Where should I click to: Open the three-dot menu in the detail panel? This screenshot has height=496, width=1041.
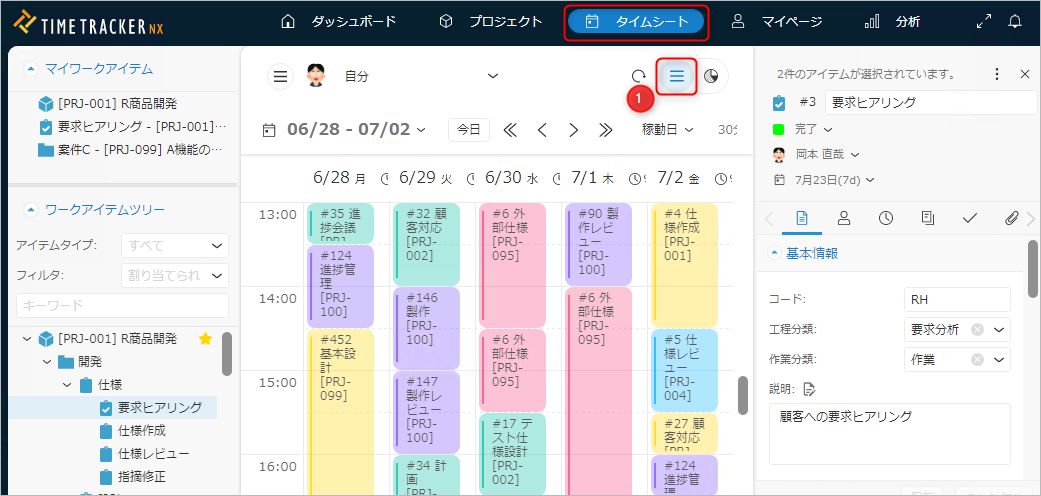pyautogui.click(x=996, y=74)
